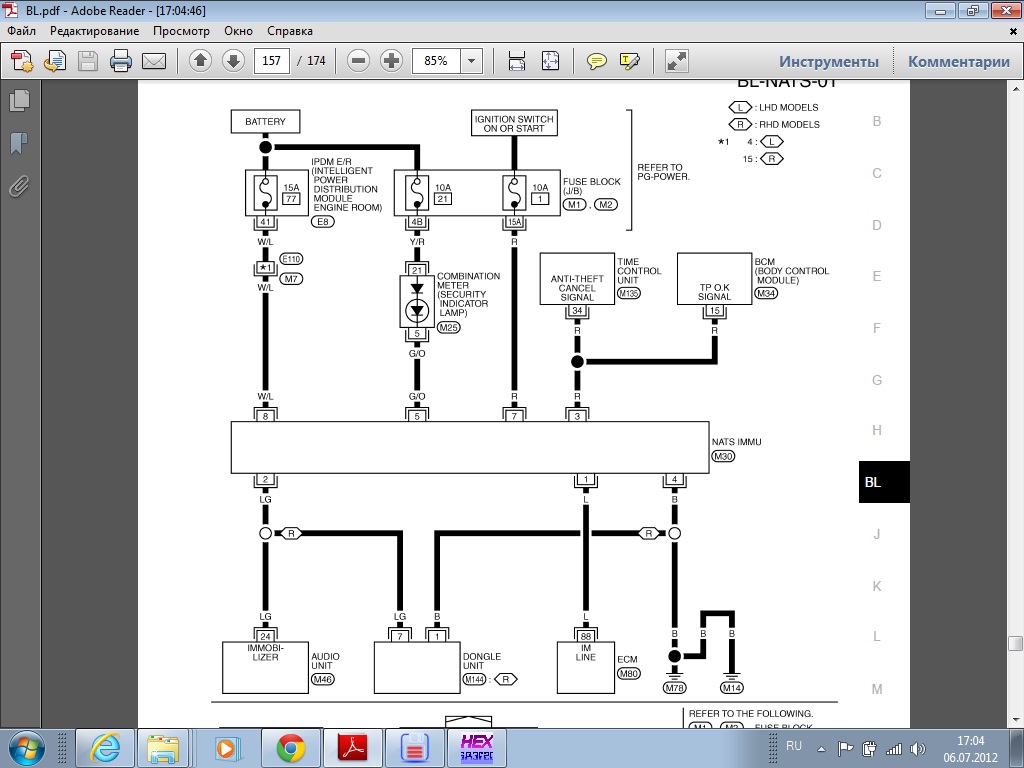The width and height of the screenshot is (1024, 768).
Task: Open Google Chrome from the taskbar
Action: tap(291, 747)
